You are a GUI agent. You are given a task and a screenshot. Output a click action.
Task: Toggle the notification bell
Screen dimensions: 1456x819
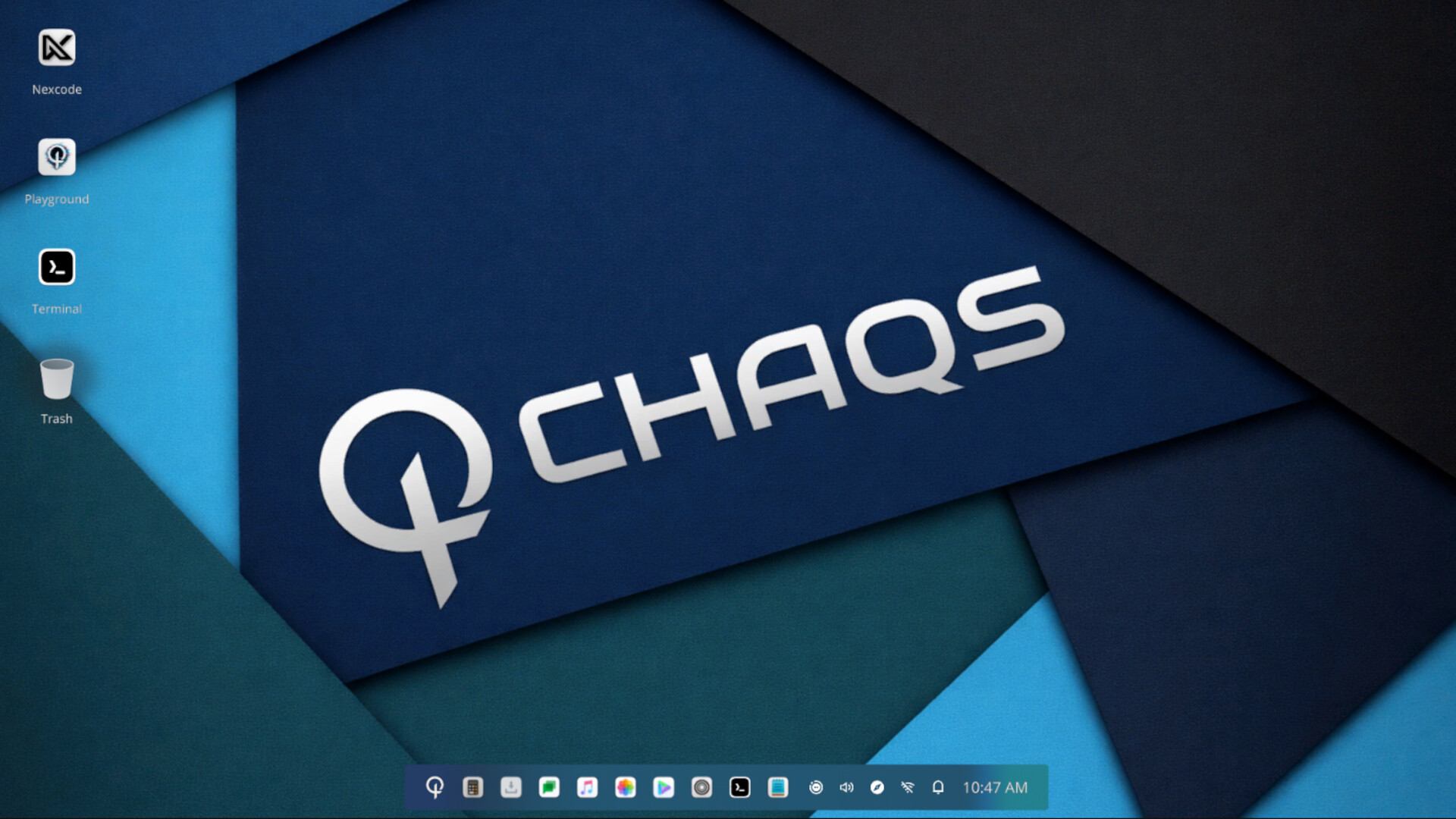[x=937, y=788]
